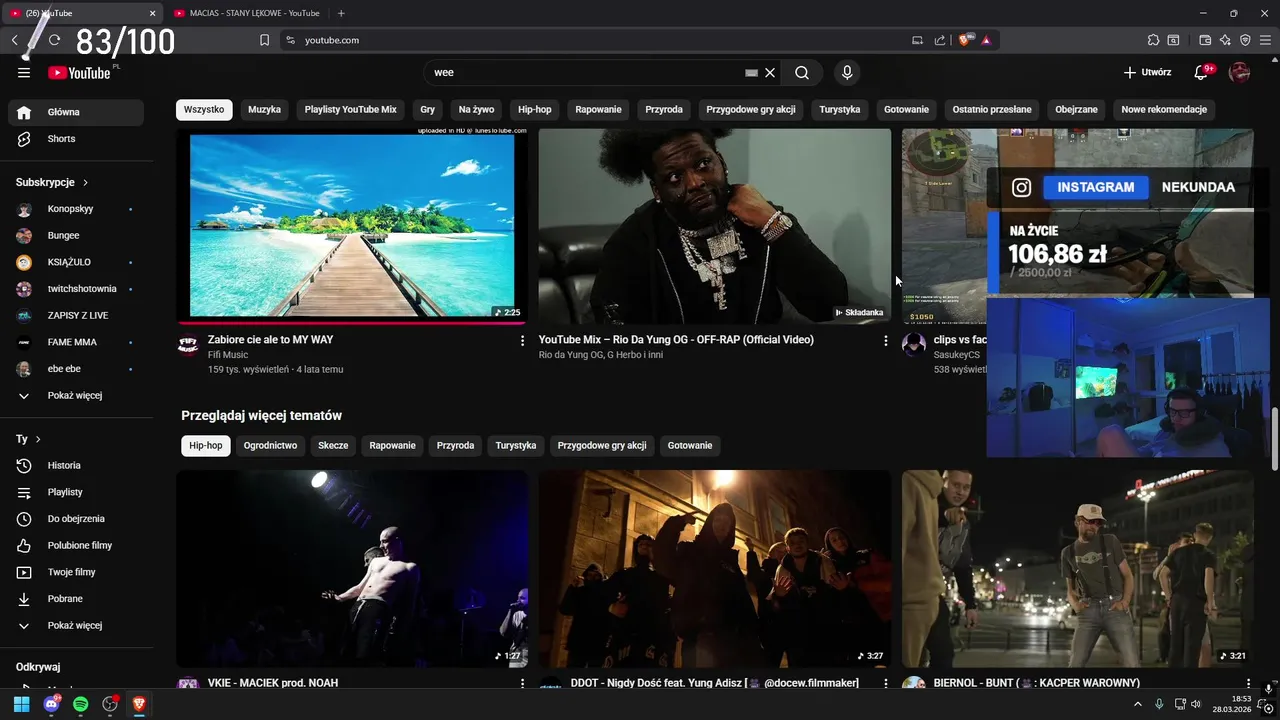Choose the Turystyka topic chip under Przeglądaj
Image resolution: width=1280 pixels, height=720 pixels.
click(516, 445)
